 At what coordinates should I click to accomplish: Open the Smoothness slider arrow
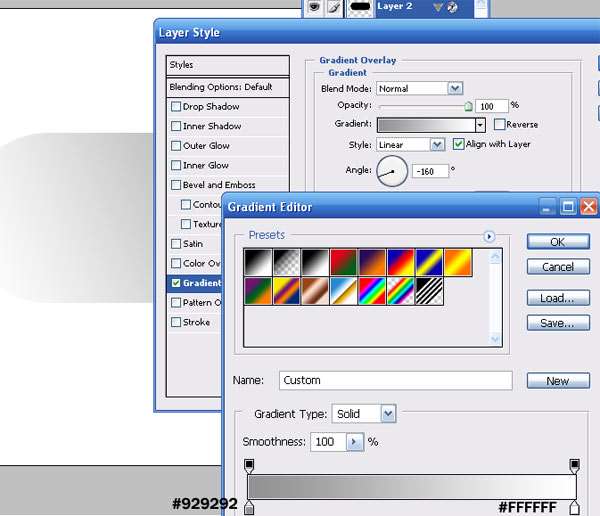[x=354, y=442]
